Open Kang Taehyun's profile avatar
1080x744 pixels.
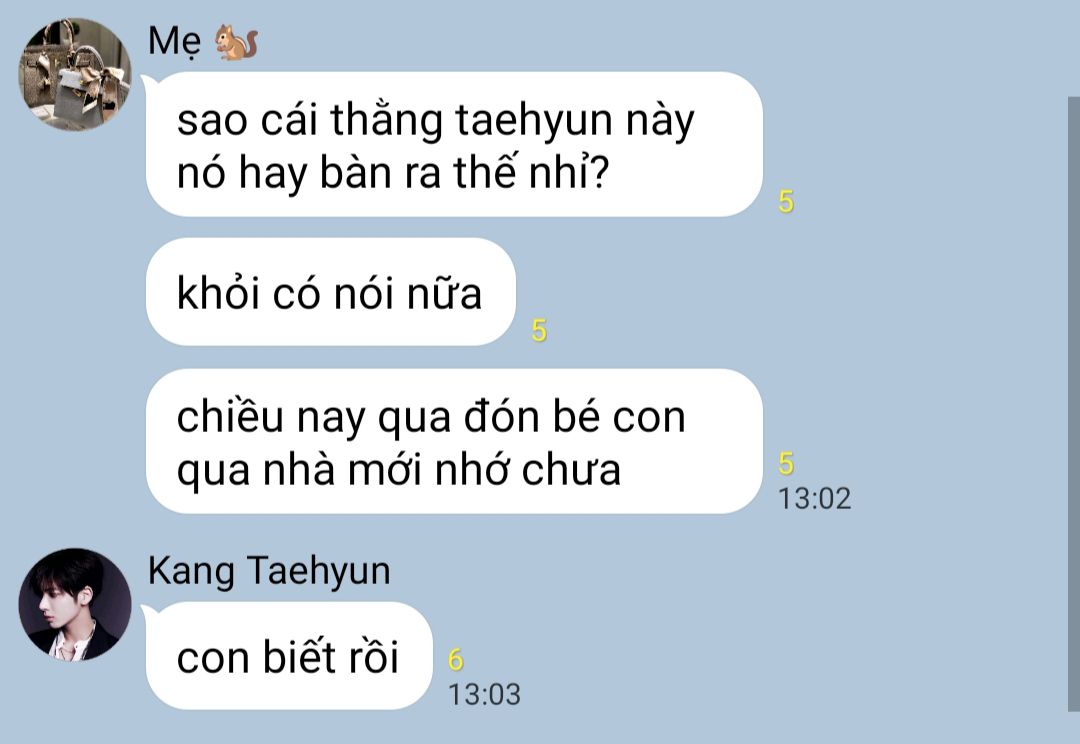point(74,605)
